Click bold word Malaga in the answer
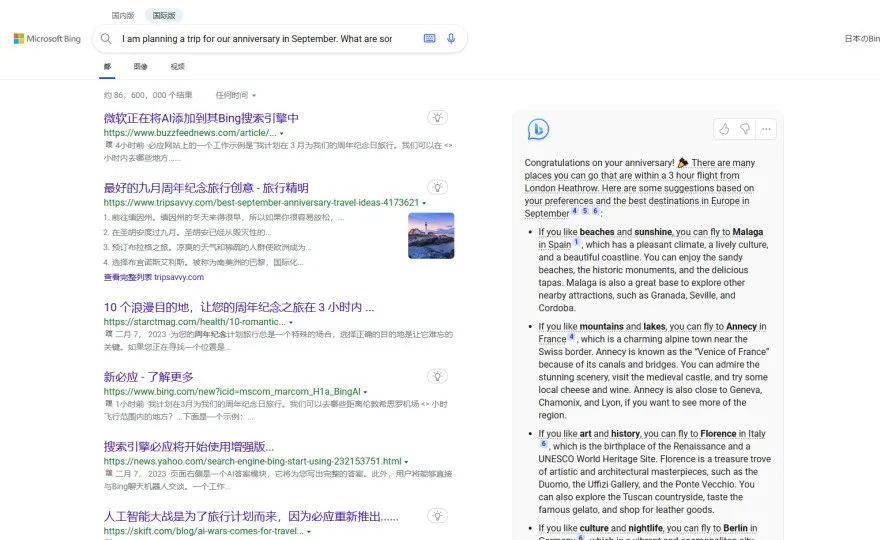 748,232
